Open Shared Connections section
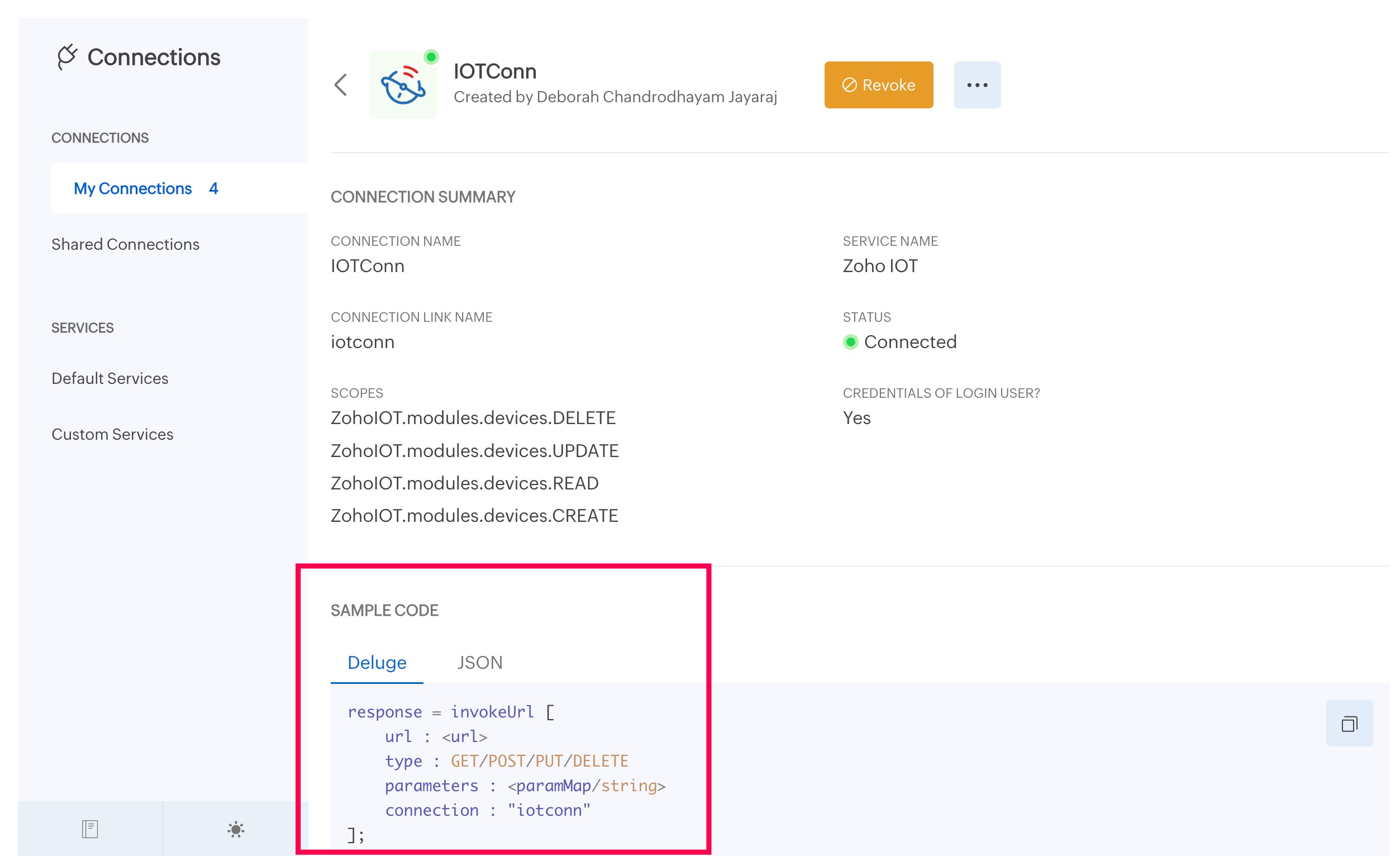Screen dimensions: 1400x856 pos(126,244)
